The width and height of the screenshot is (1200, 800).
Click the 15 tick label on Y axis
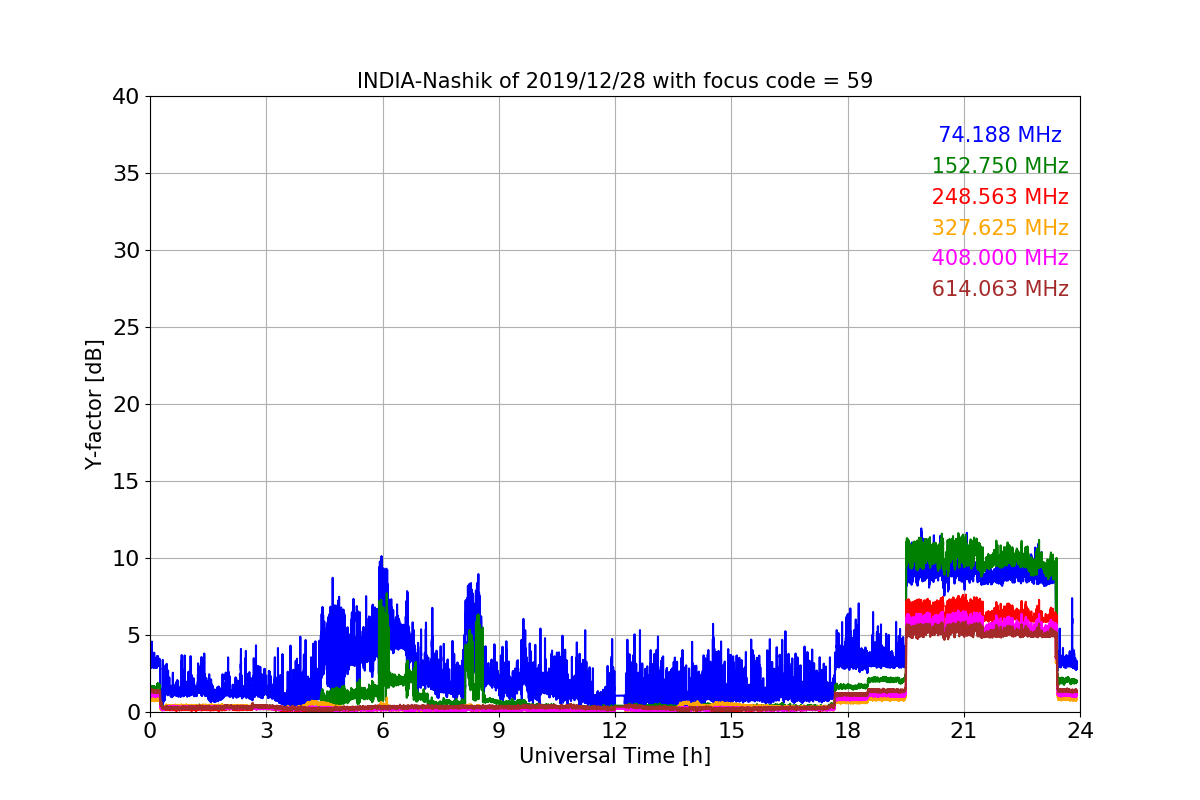point(126,482)
